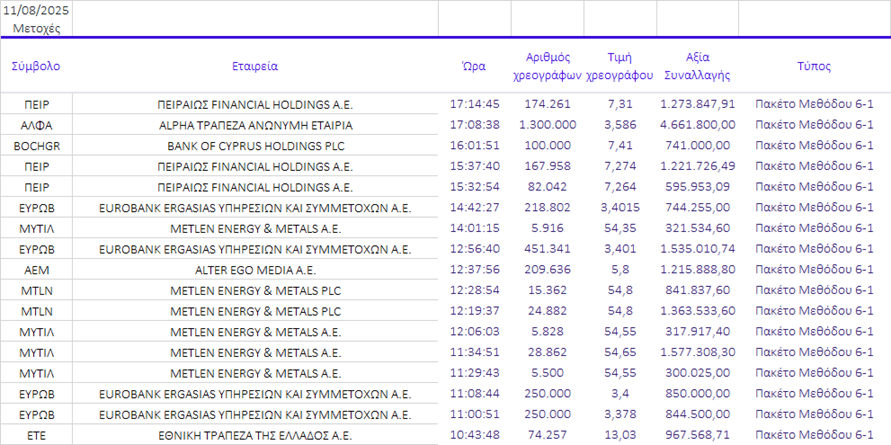The image size is (891, 445).
Task: Select the value cell 1.577.308,30
Action: coord(697,352)
